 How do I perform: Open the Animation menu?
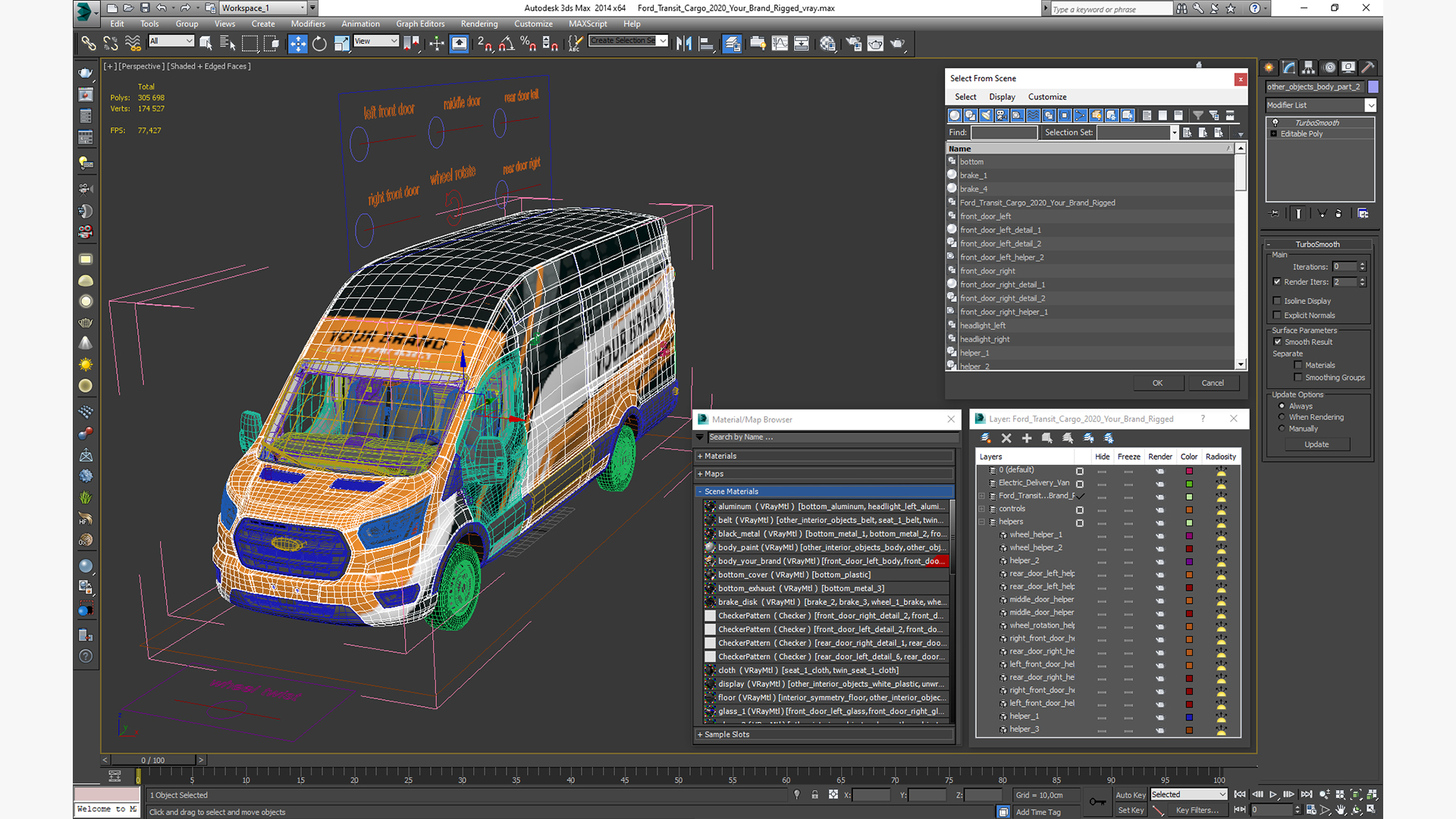click(x=360, y=24)
